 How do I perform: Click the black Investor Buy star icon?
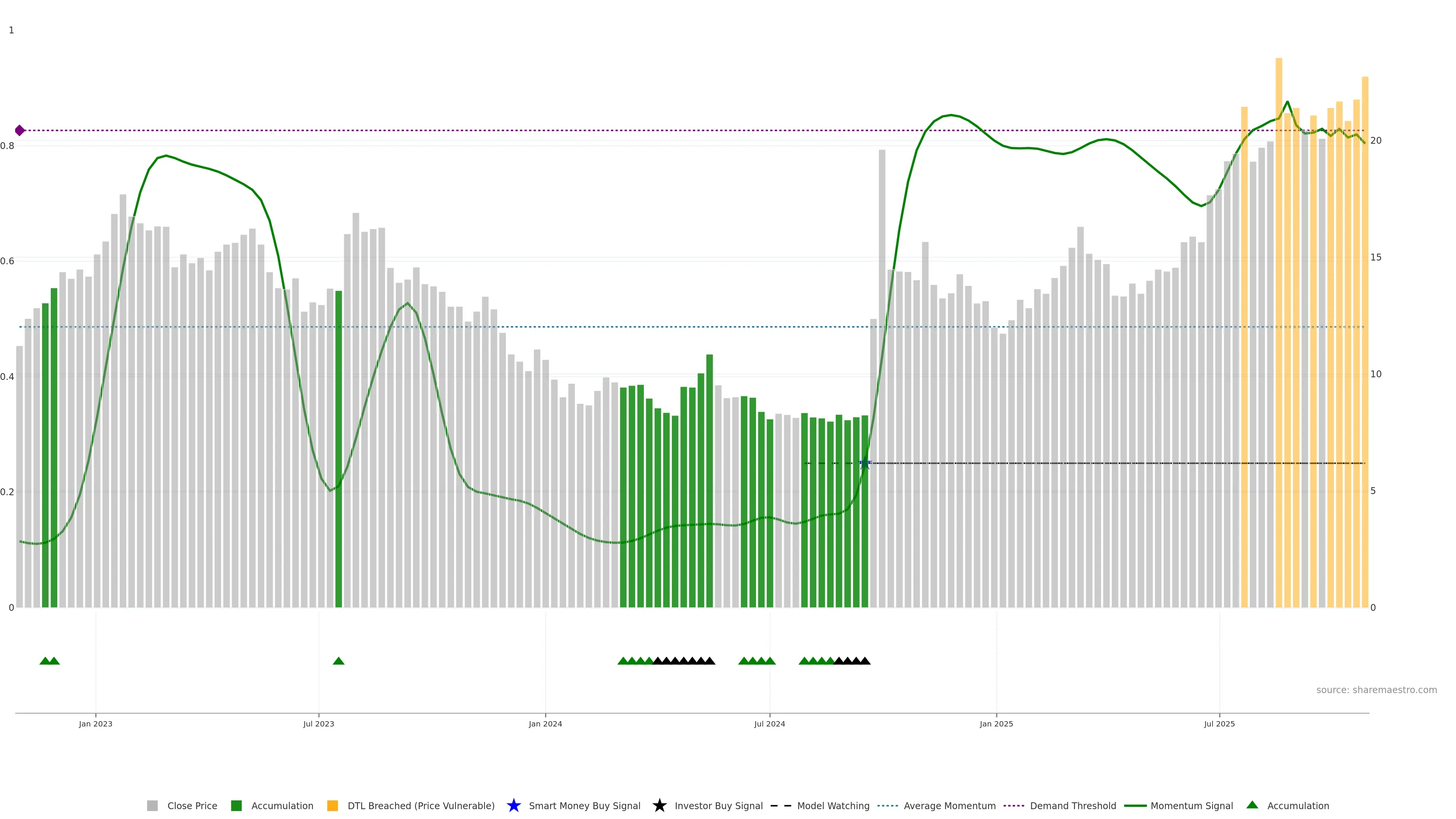click(659, 805)
